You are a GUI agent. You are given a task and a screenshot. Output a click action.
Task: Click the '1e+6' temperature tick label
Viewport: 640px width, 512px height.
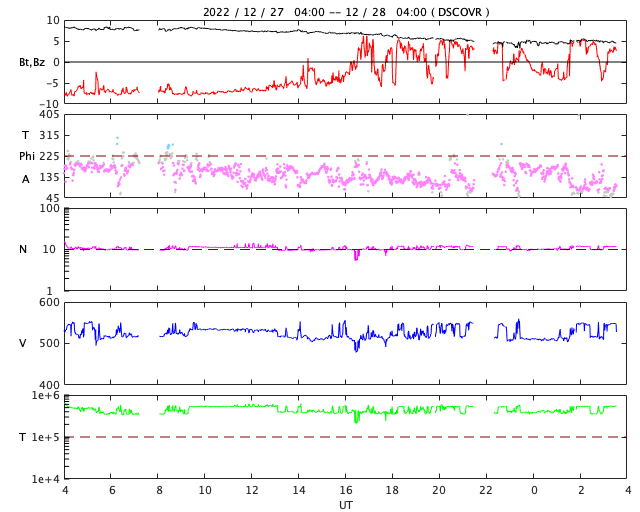click(x=46, y=396)
